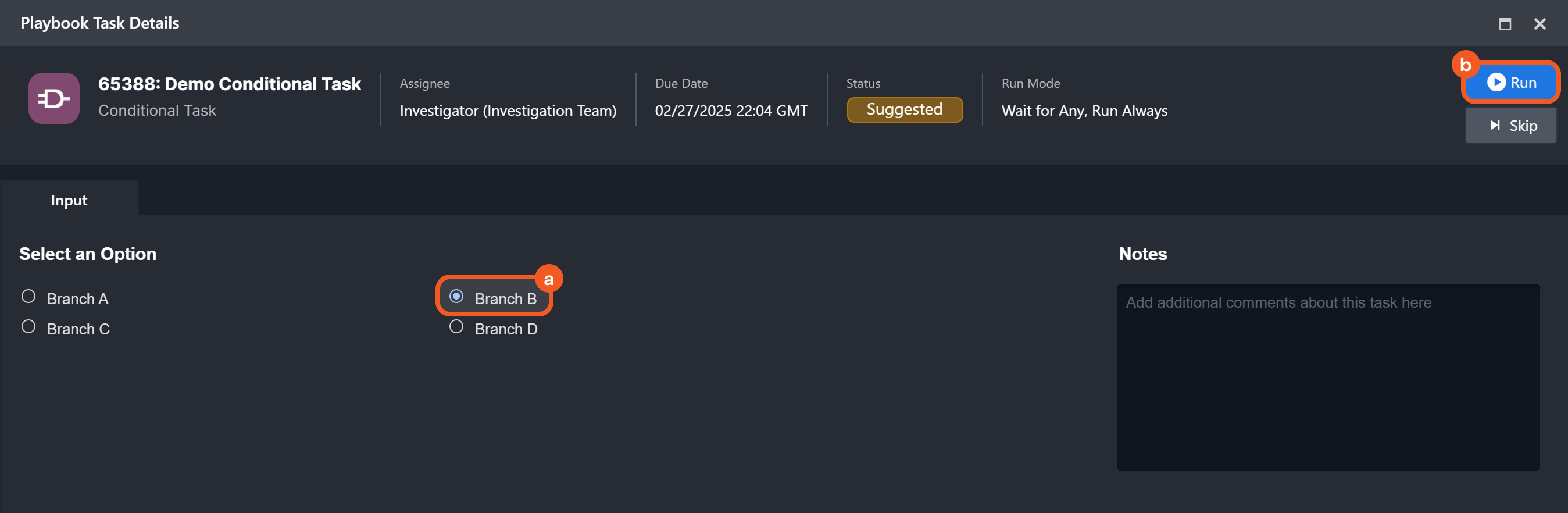Pick the Branch C option

coord(28,327)
